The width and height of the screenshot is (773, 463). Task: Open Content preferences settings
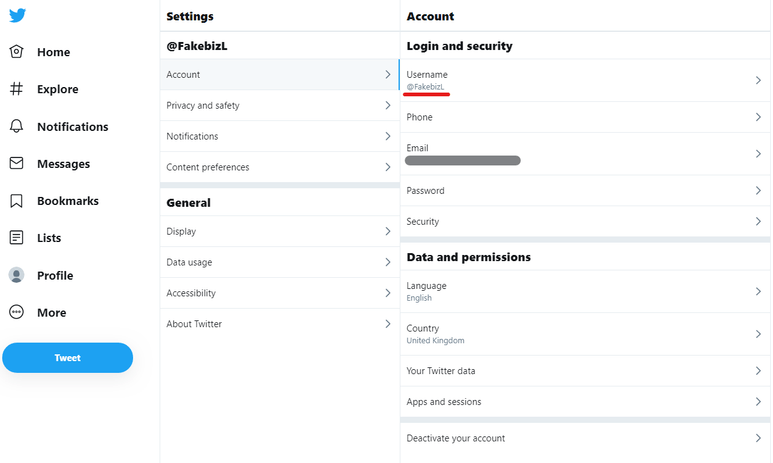pos(280,167)
